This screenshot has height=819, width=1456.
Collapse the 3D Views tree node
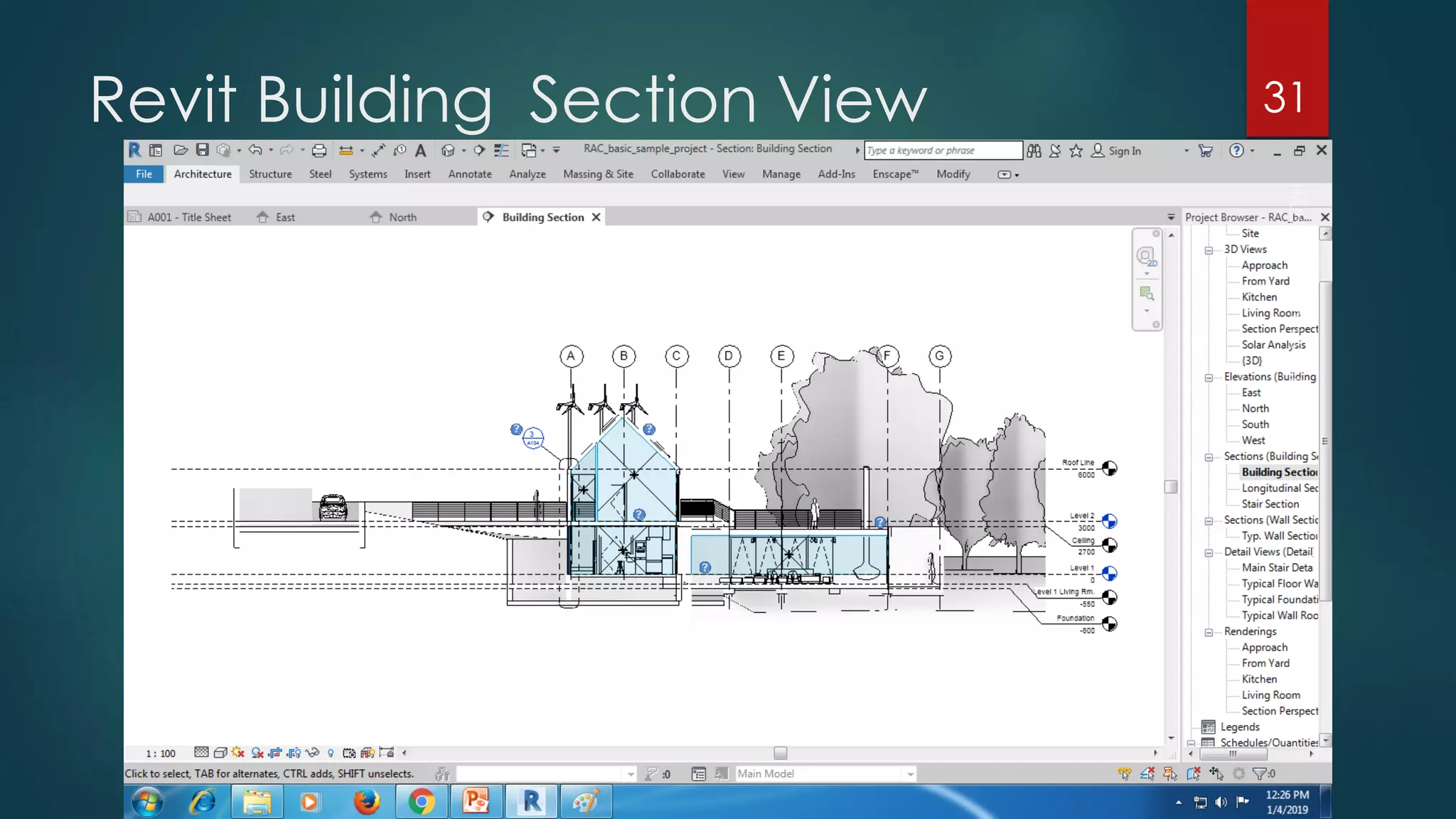[x=1209, y=250]
